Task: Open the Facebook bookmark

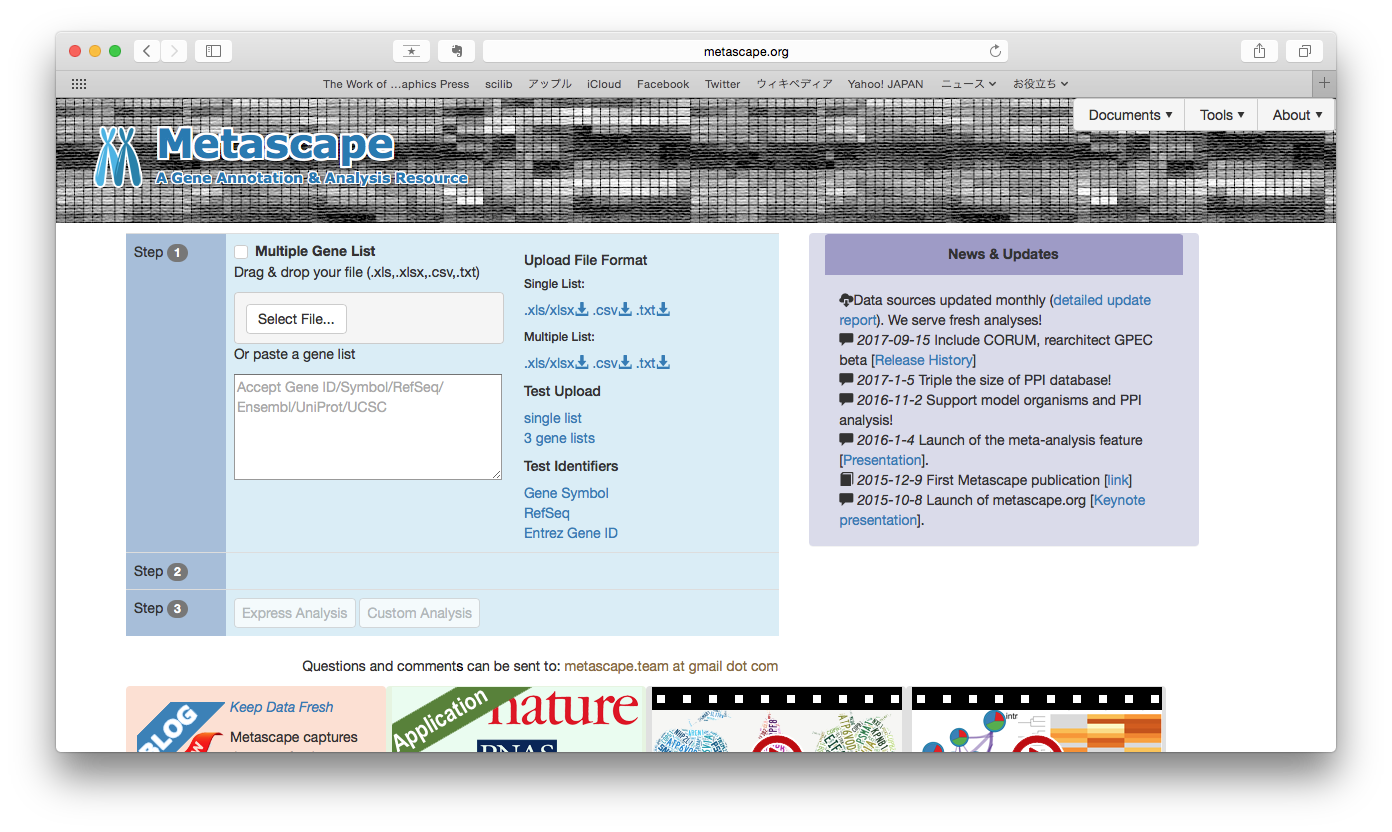Action: [663, 84]
